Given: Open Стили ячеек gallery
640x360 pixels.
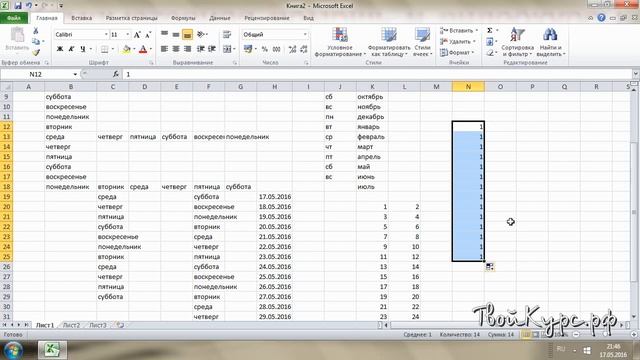Looking at the screenshot, I should [422, 42].
